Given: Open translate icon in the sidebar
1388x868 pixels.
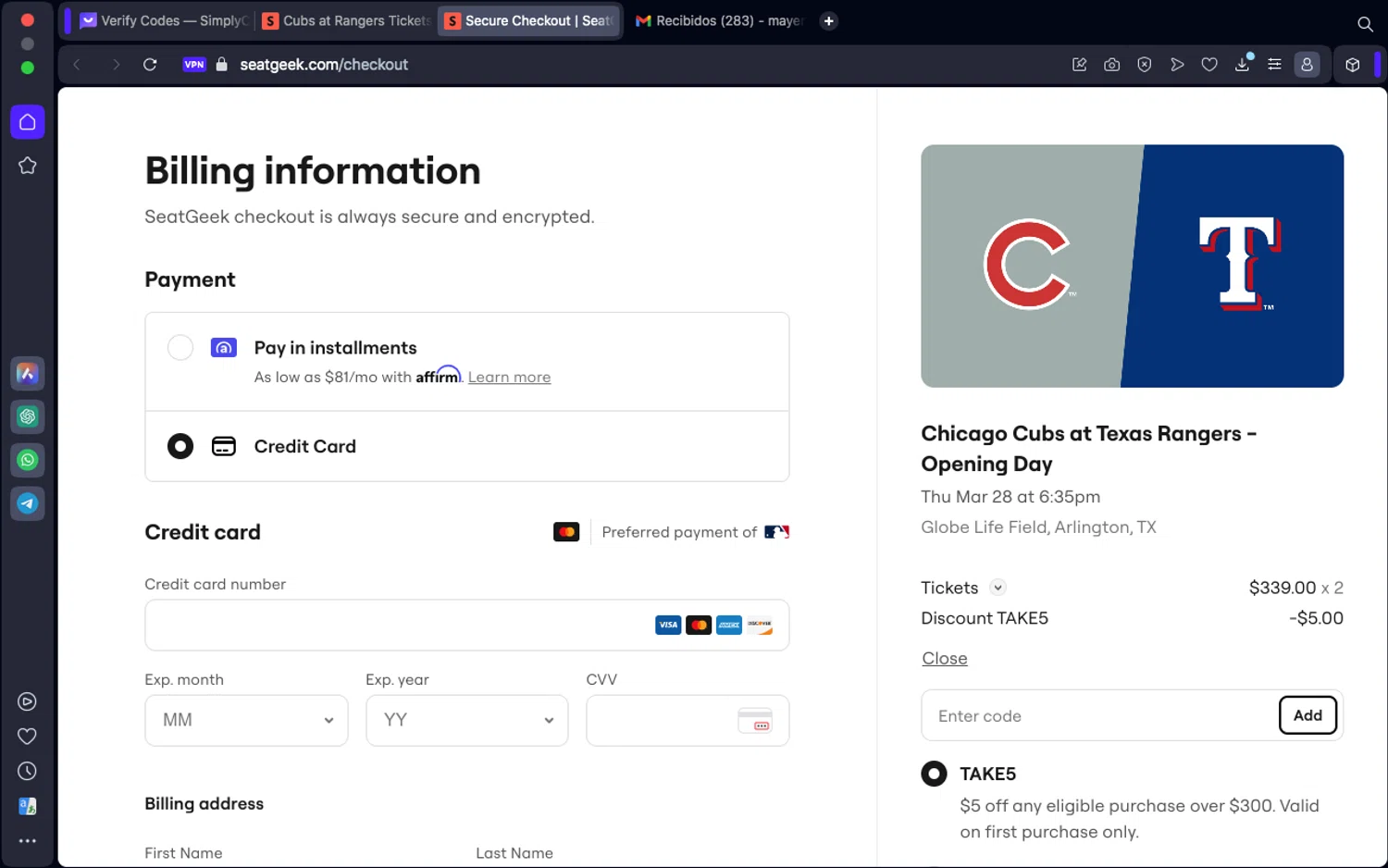Looking at the screenshot, I should (x=28, y=806).
